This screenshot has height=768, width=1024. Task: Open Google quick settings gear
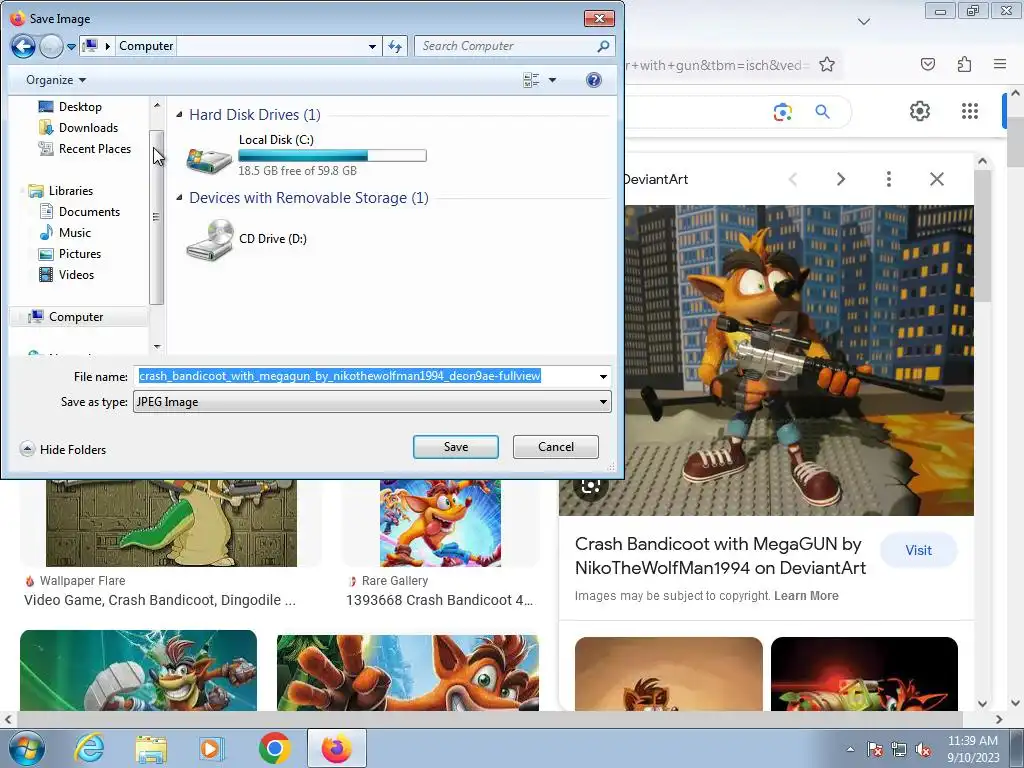[x=920, y=111]
